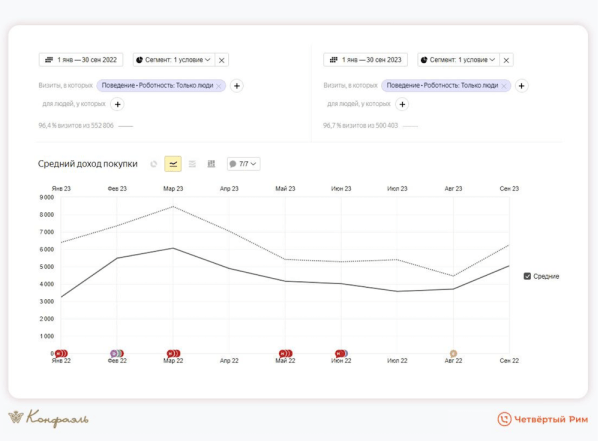Switch to line chart view
The image size is (600, 441).
(x=173, y=164)
